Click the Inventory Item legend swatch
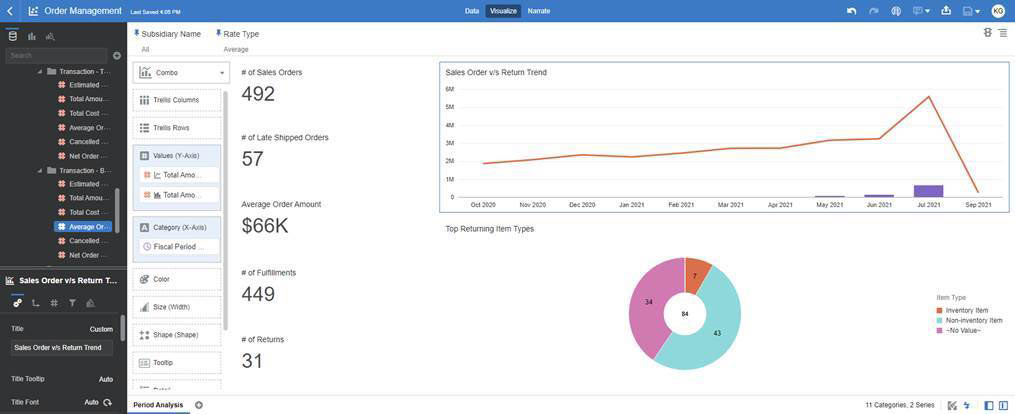The height and width of the screenshot is (414, 1015). (939, 310)
